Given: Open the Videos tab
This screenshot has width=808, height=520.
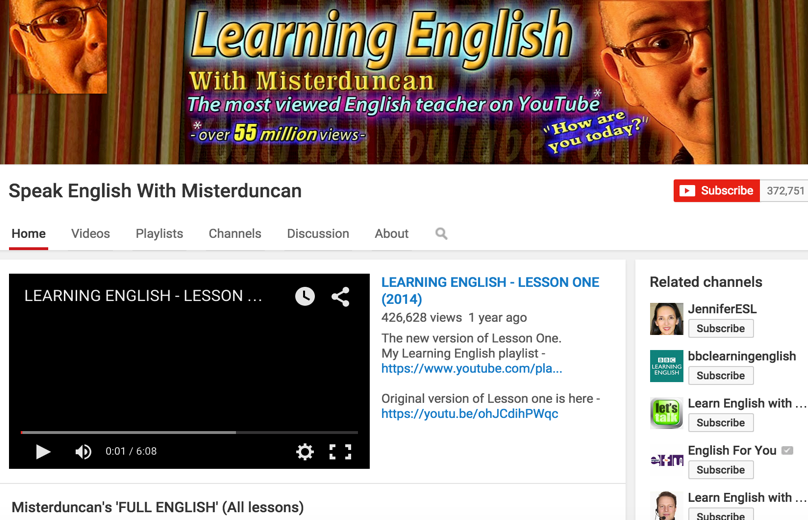Looking at the screenshot, I should point(91,233).
